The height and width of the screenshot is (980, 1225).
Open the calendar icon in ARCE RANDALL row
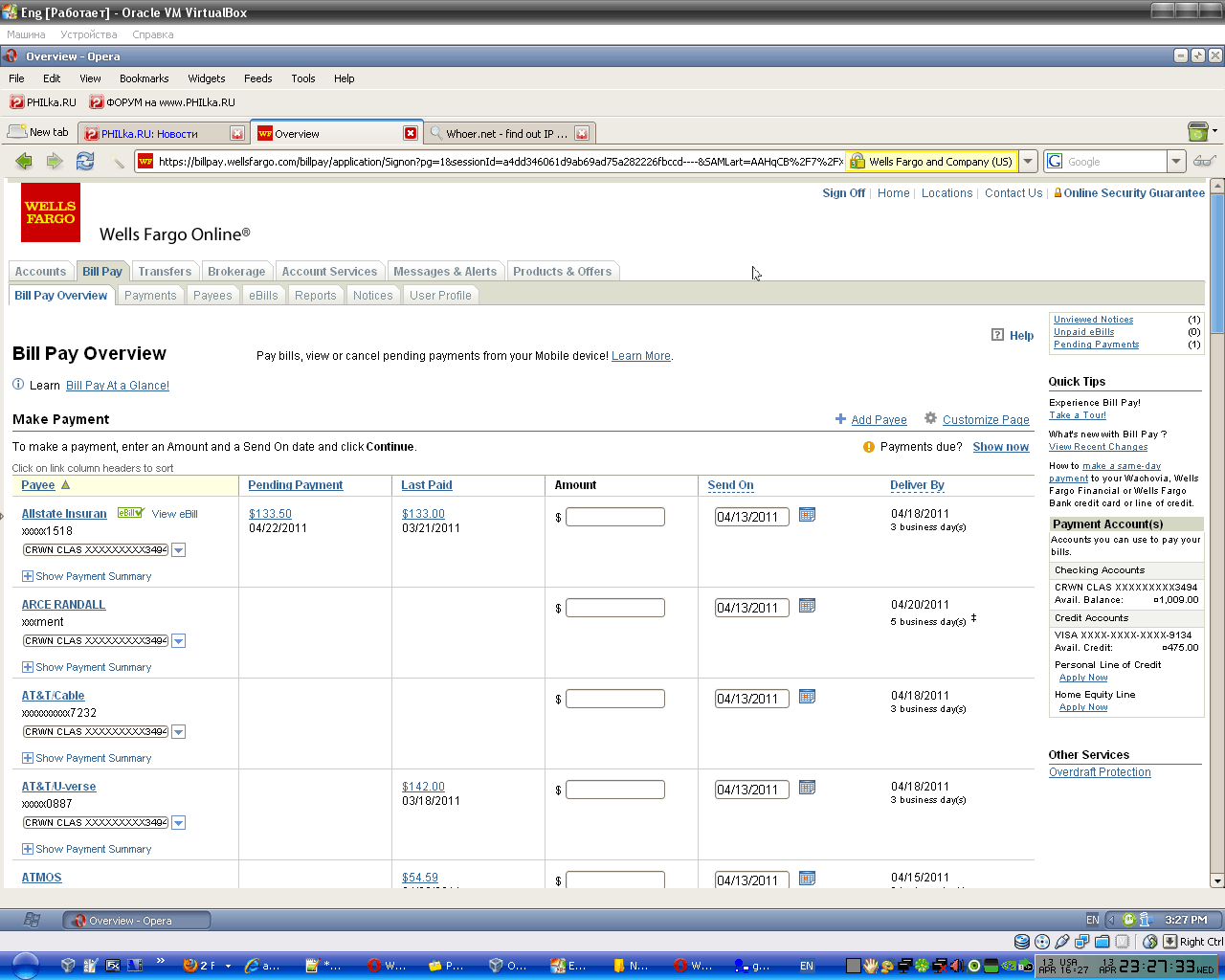(807, 606)
